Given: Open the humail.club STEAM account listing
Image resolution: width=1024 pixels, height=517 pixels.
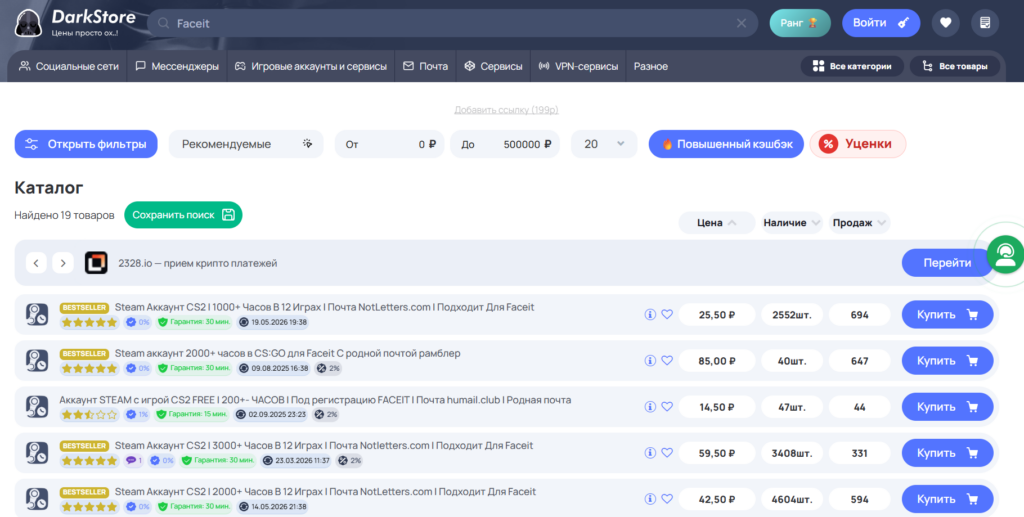Looking at the screenshot, I should click(315, 400).
